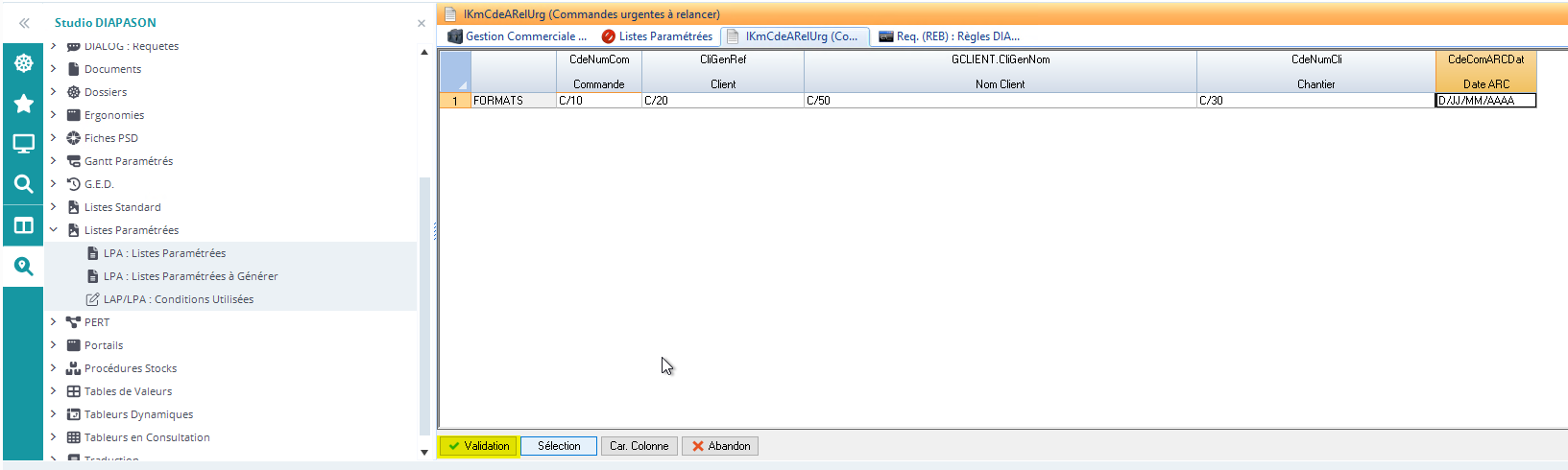This screenshot has height=470, width=1568.
Task: Click the Validation button
Action: click(x=478, y=446)
